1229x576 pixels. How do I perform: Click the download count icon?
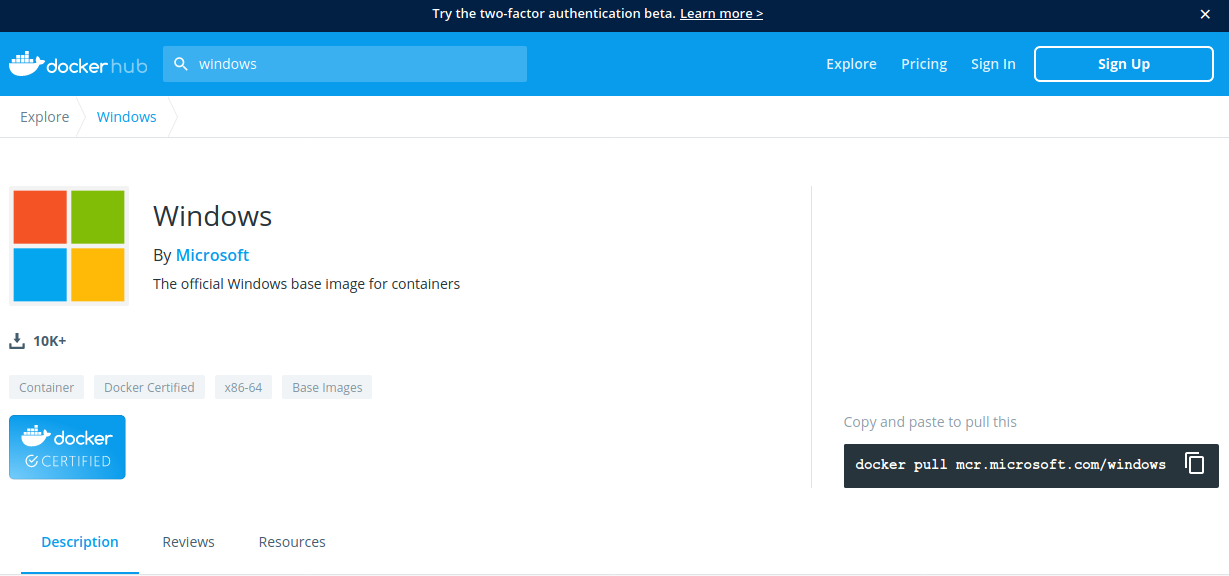click(x=17, y=341)
